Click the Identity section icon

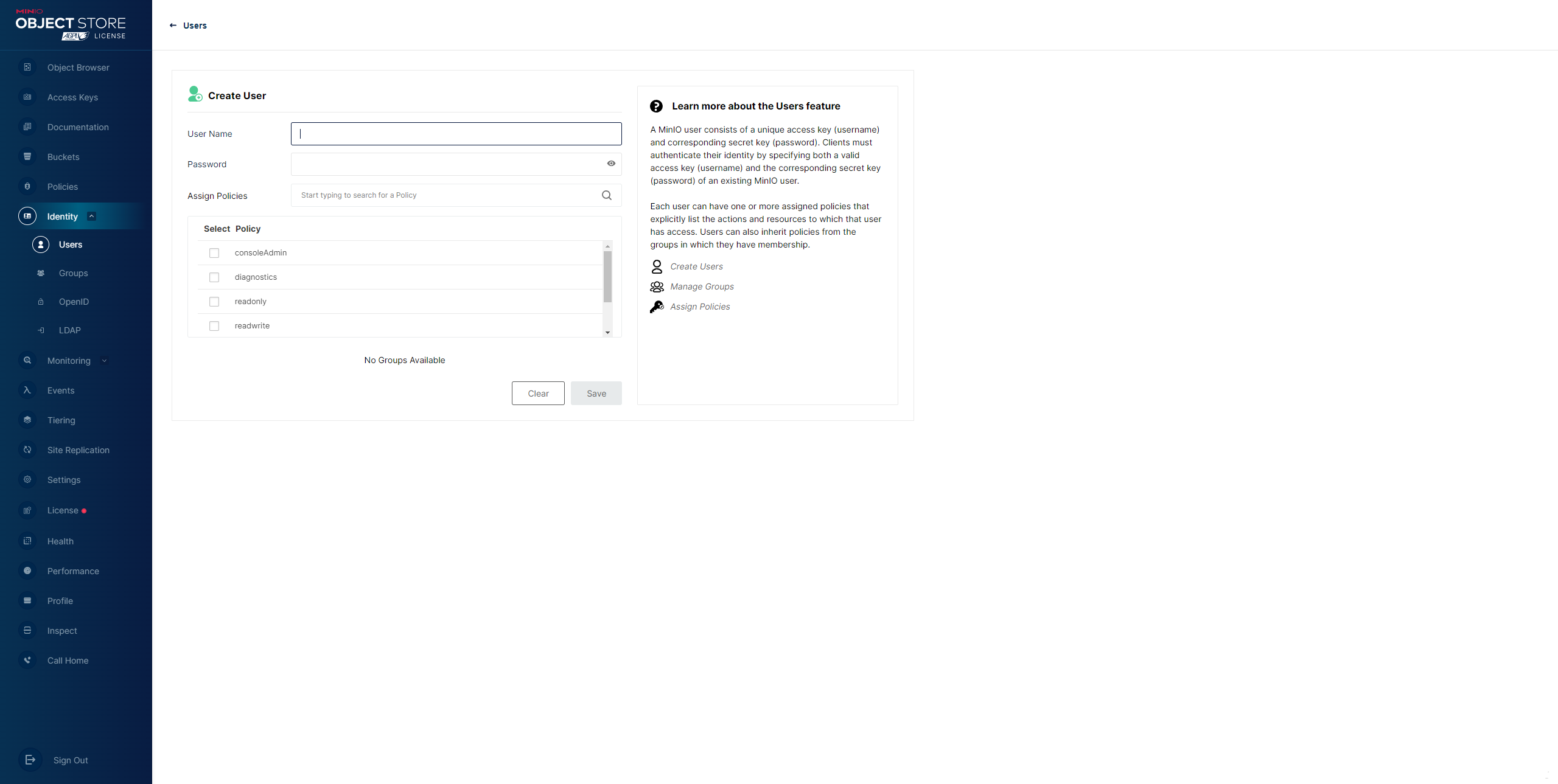pyautogui.click(x=27, y=216)
